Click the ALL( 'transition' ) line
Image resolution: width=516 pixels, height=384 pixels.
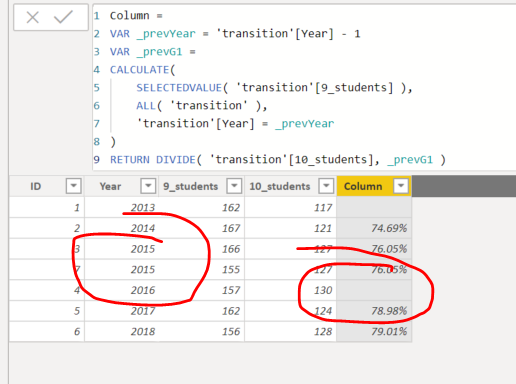[x=202, y=106]
